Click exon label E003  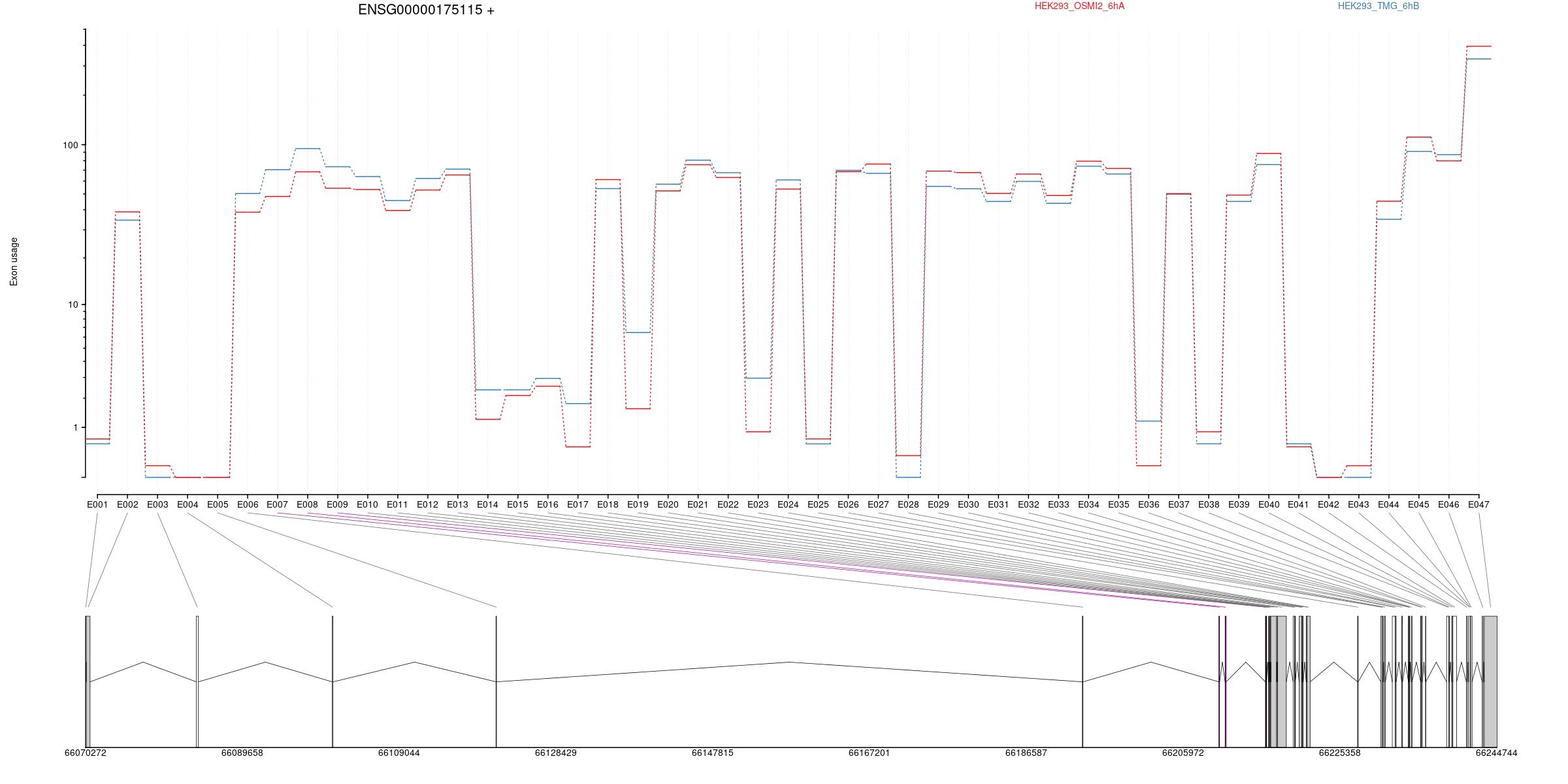(x=157, y=504)
